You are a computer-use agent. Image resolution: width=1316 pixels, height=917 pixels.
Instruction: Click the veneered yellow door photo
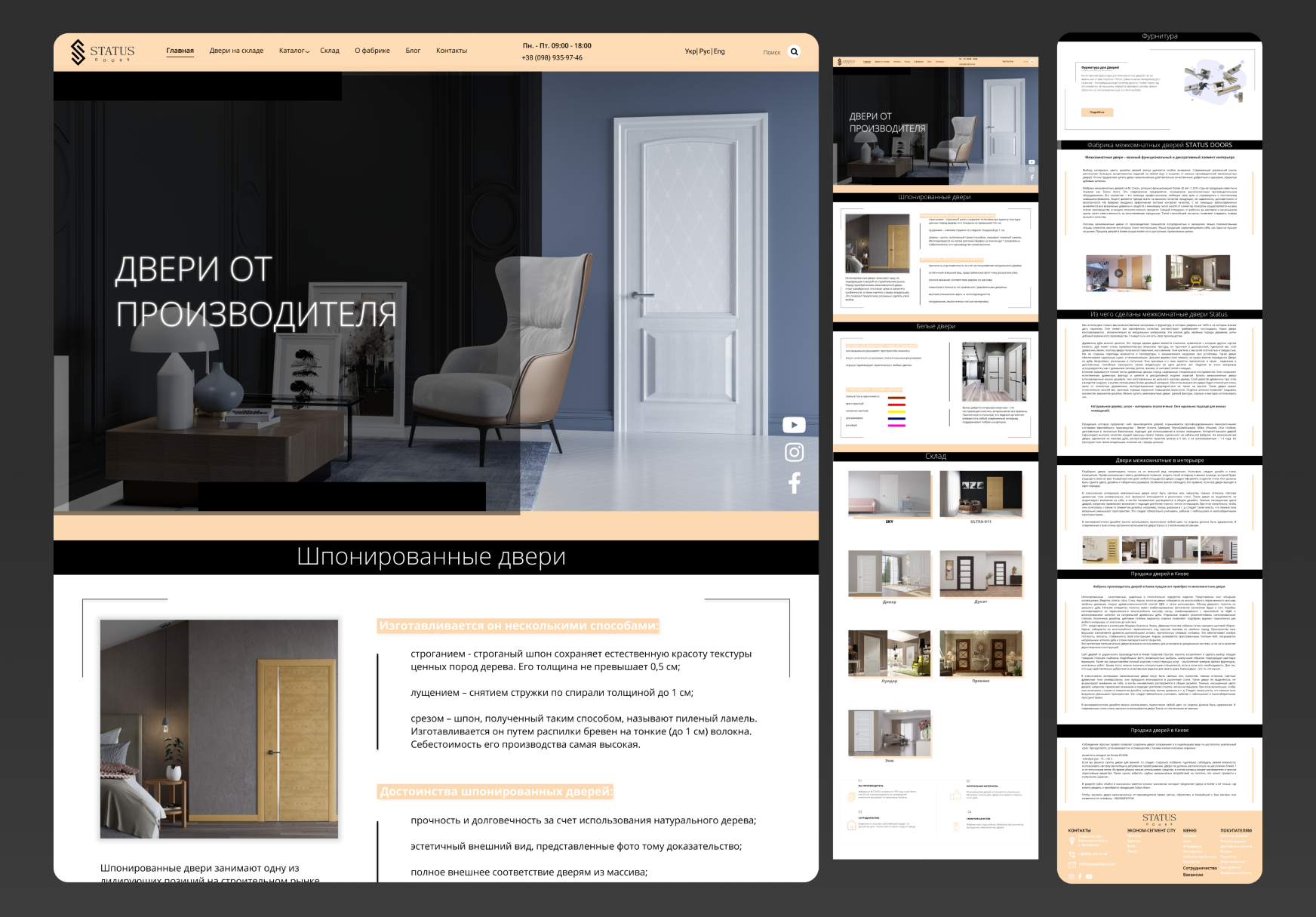[x=219, y=729]
